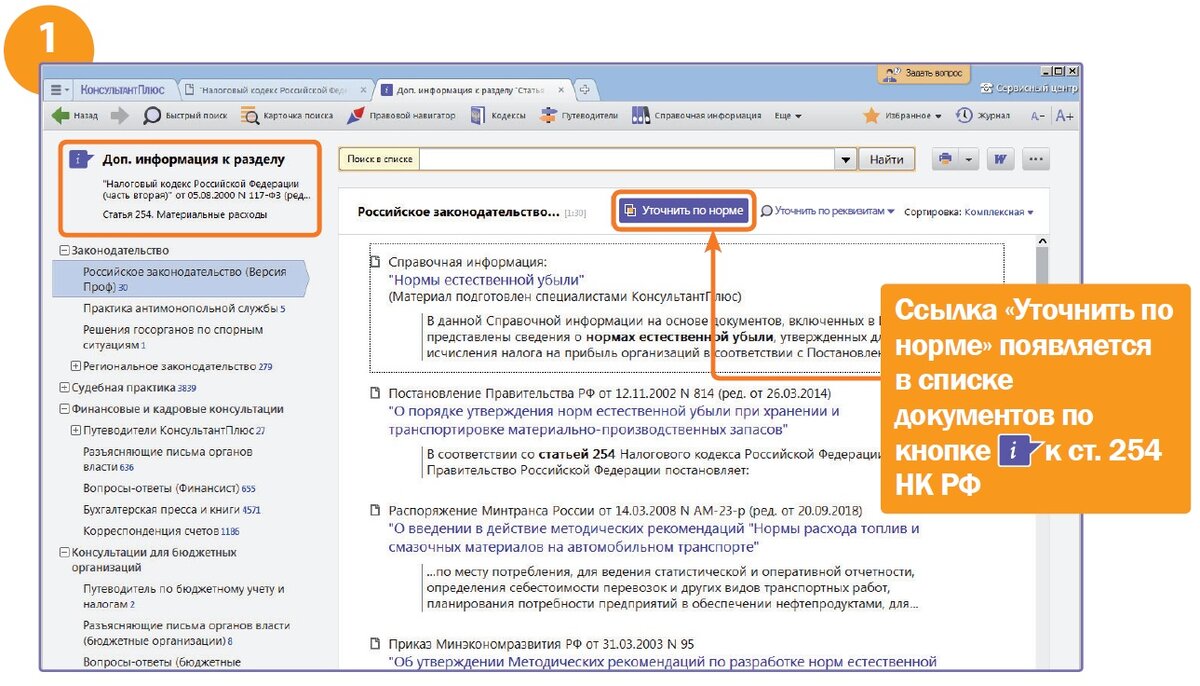
Task: Click the Избранное star icon
Action: pyautogui.click(x=871, y=116)
